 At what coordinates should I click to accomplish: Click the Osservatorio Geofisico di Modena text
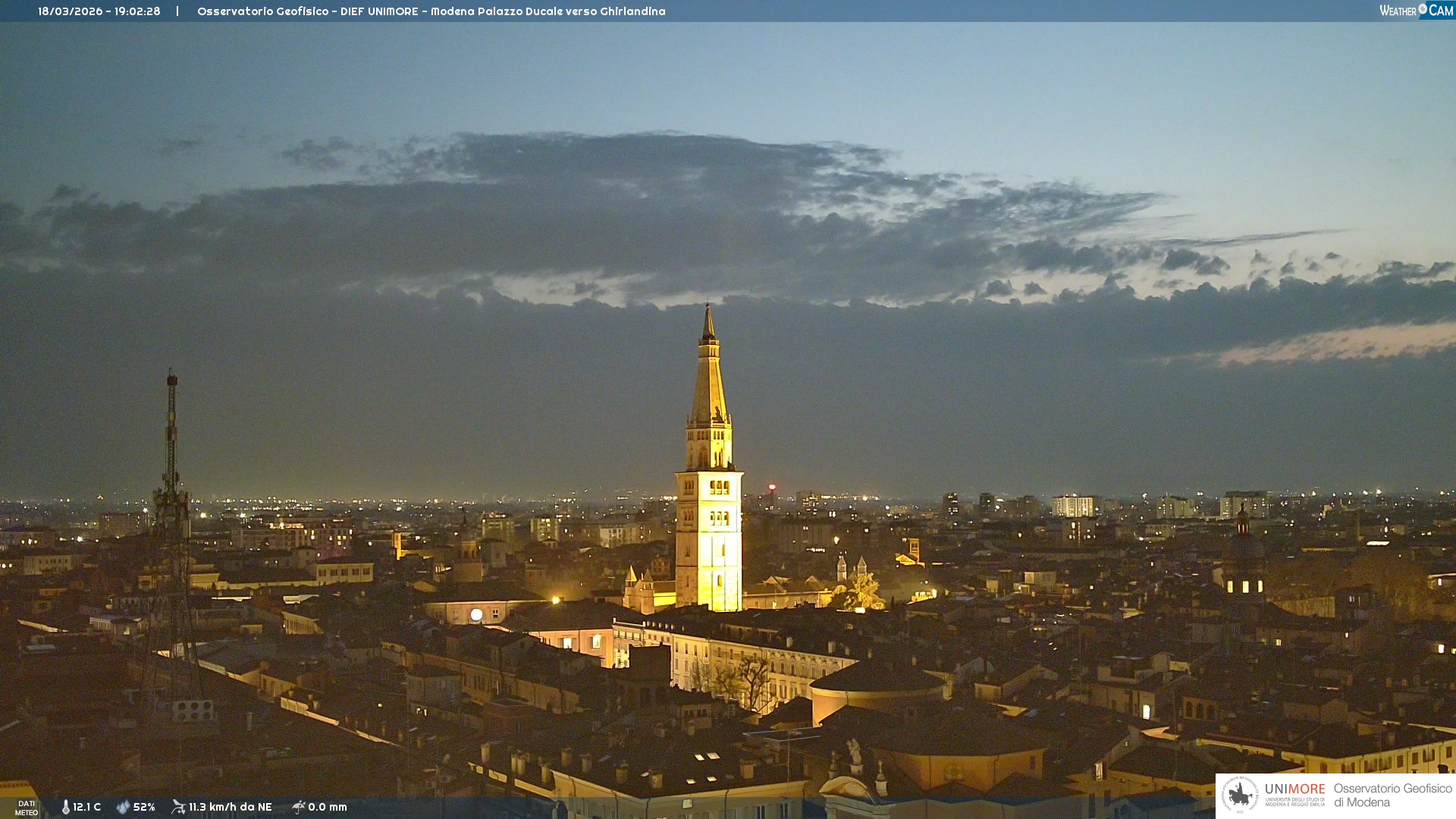[x=1392, y=795]
